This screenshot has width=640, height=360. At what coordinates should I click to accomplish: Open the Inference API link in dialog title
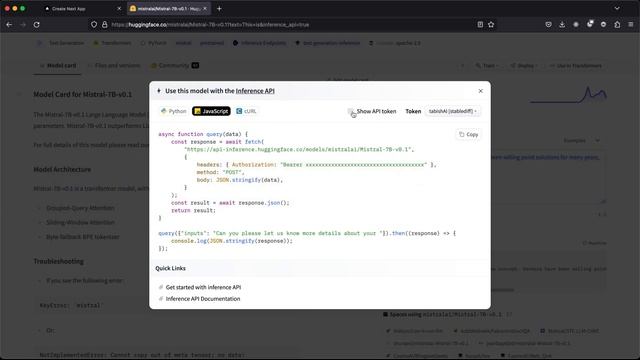click(x=255, y=91)
